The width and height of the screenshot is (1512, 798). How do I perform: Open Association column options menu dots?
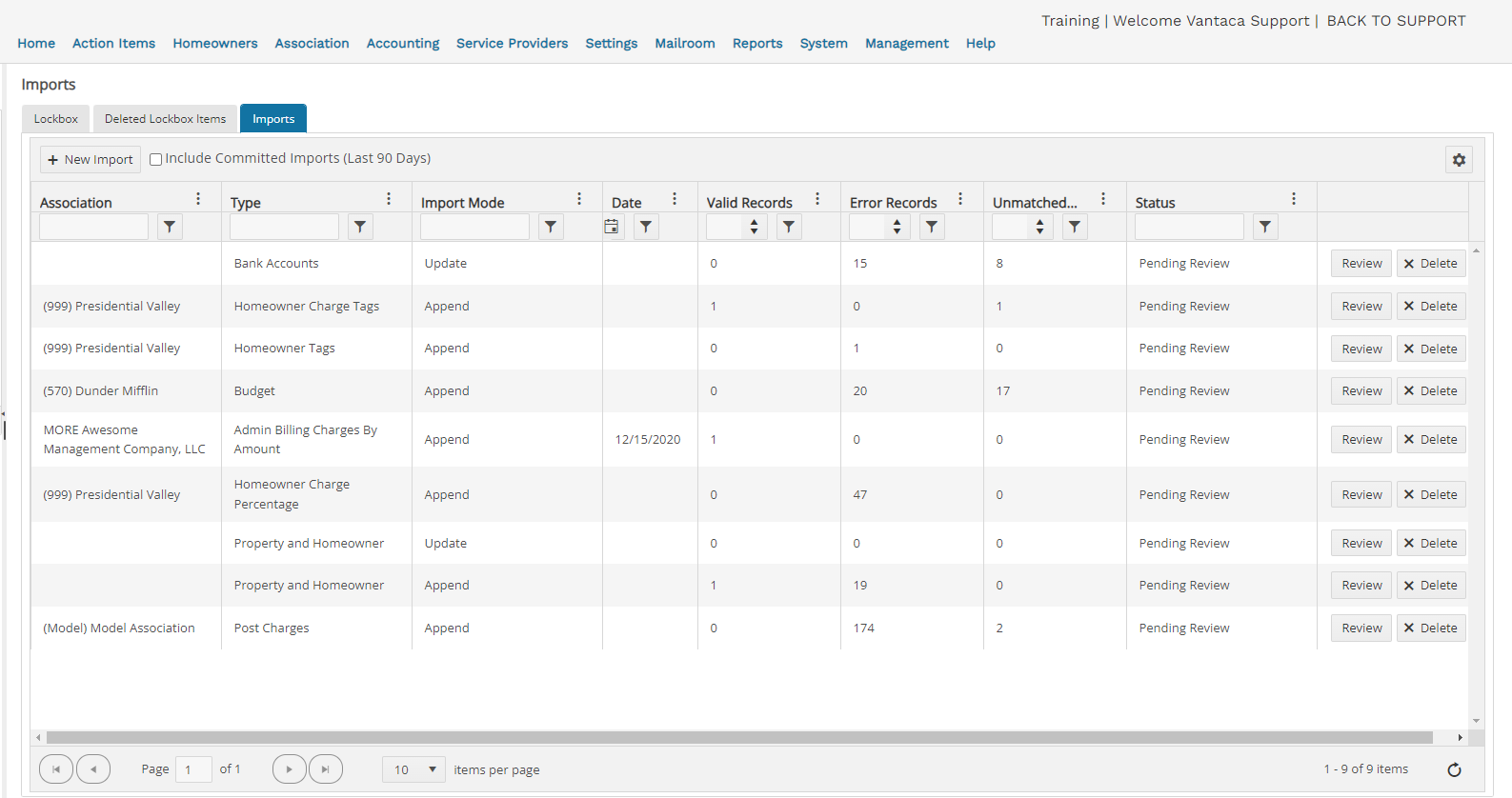point(198,199)
